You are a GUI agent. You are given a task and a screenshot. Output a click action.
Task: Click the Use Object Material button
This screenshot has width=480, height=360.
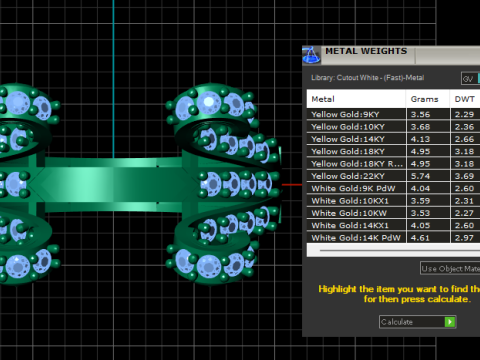[450, 268]
